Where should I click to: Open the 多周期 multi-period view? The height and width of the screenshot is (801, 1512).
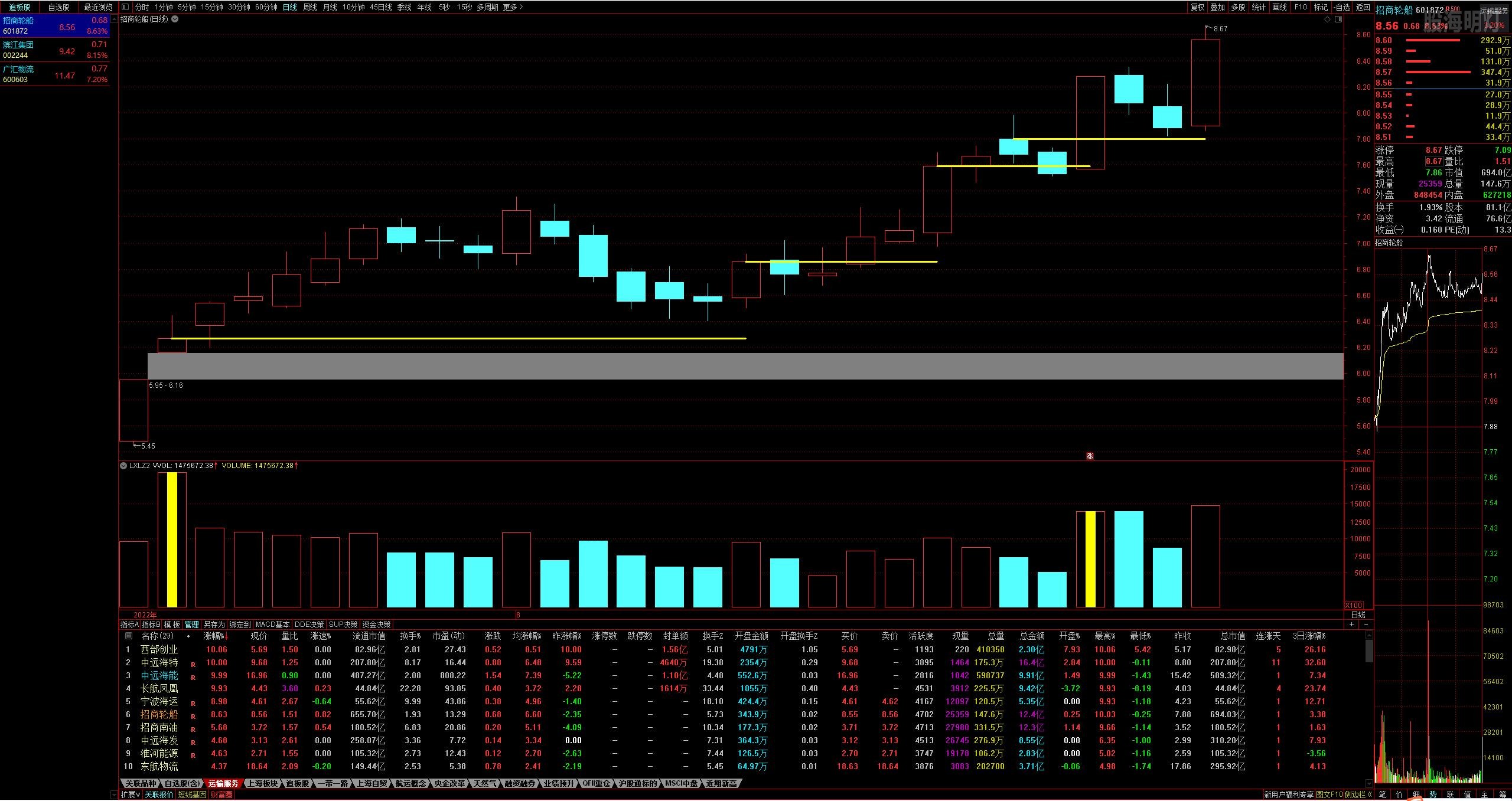tap(487, 7)
